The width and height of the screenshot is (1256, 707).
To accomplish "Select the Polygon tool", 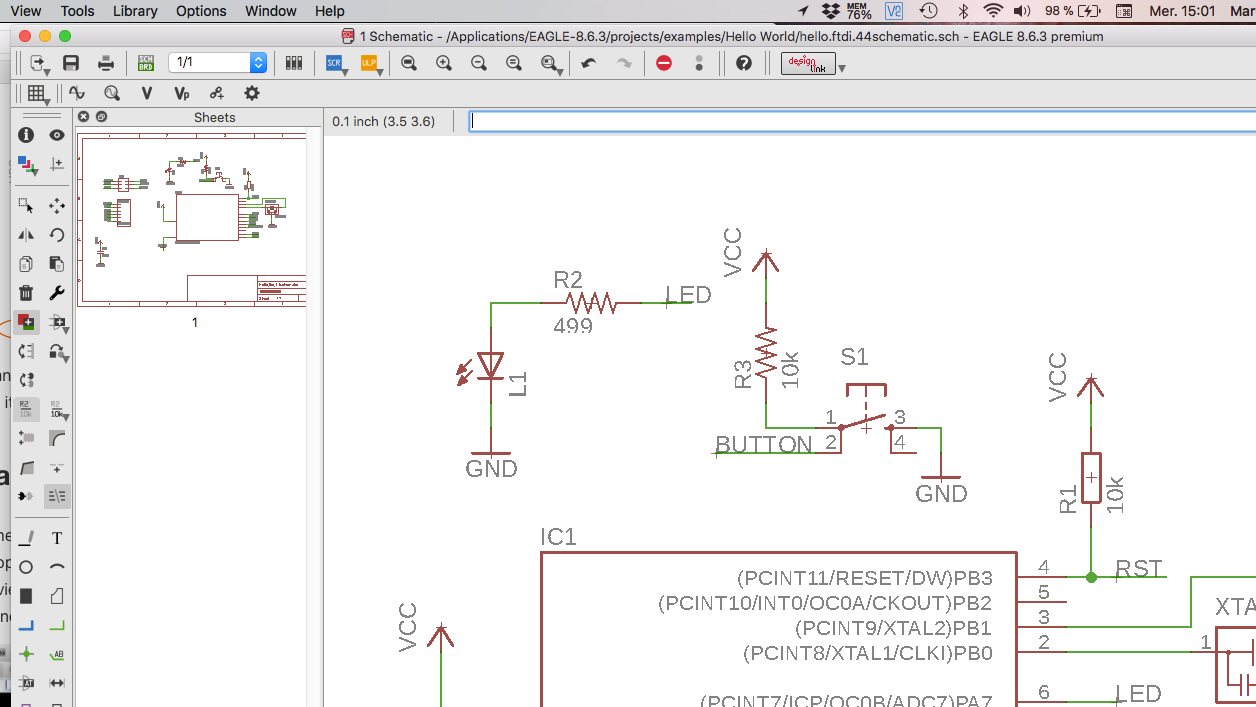I will click(57, 596).
